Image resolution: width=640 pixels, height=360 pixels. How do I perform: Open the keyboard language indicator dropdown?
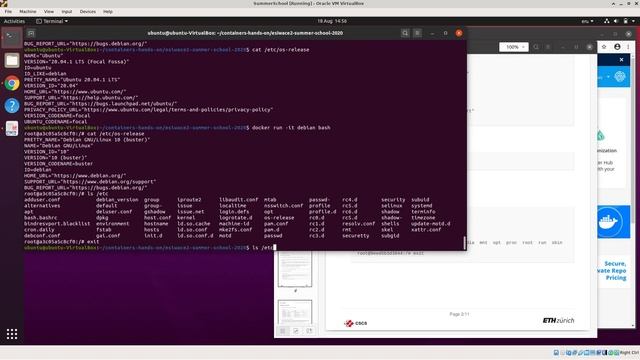point(587,21)
